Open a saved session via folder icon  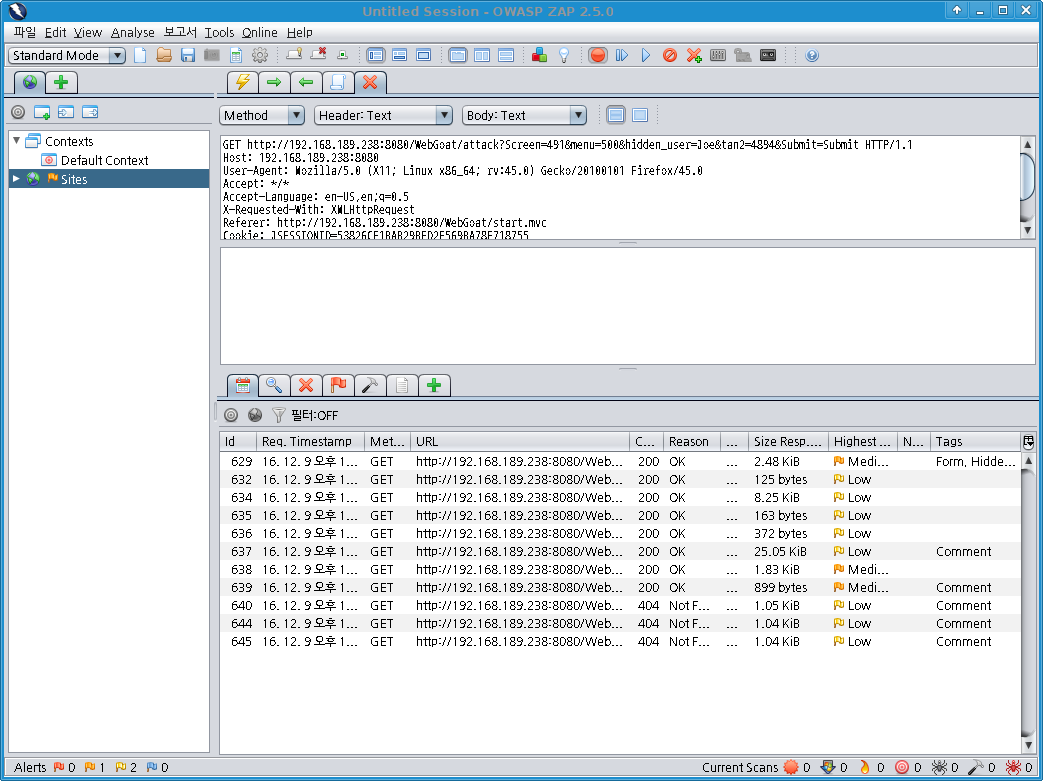[x=164, y=55]
